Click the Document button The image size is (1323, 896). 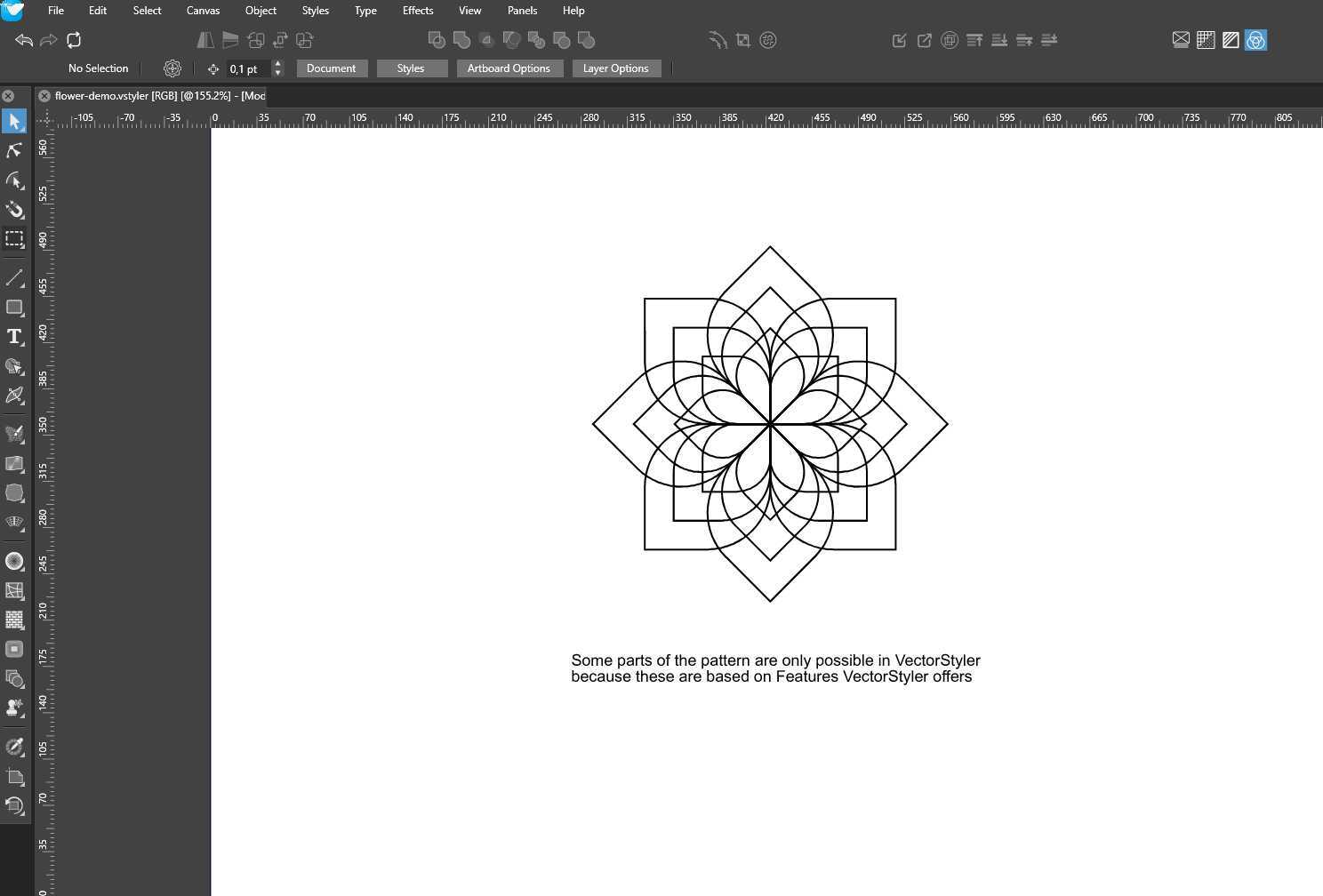tap(332, 68)
